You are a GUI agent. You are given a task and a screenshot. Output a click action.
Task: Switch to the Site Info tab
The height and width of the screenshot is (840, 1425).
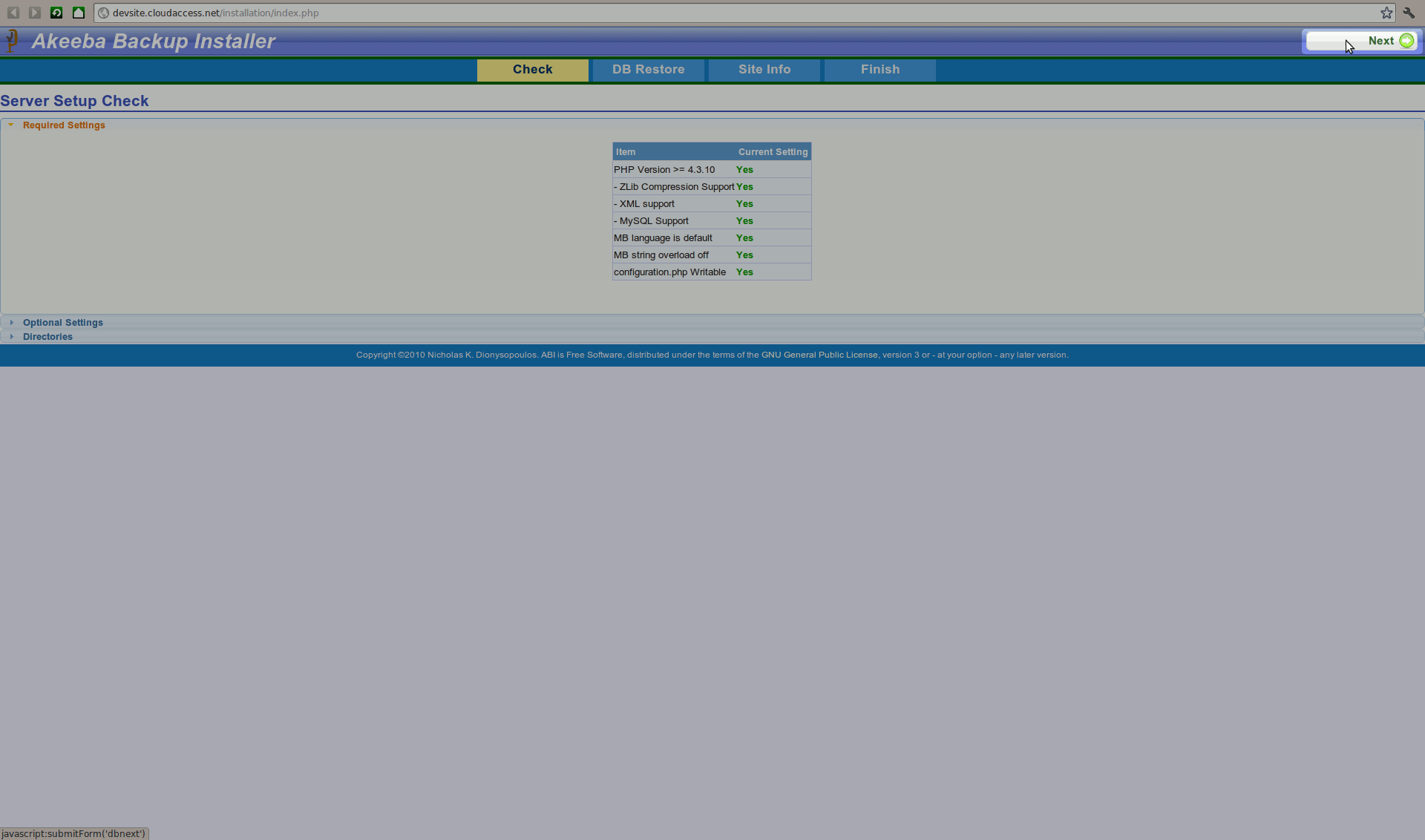(x=764, y=70)
